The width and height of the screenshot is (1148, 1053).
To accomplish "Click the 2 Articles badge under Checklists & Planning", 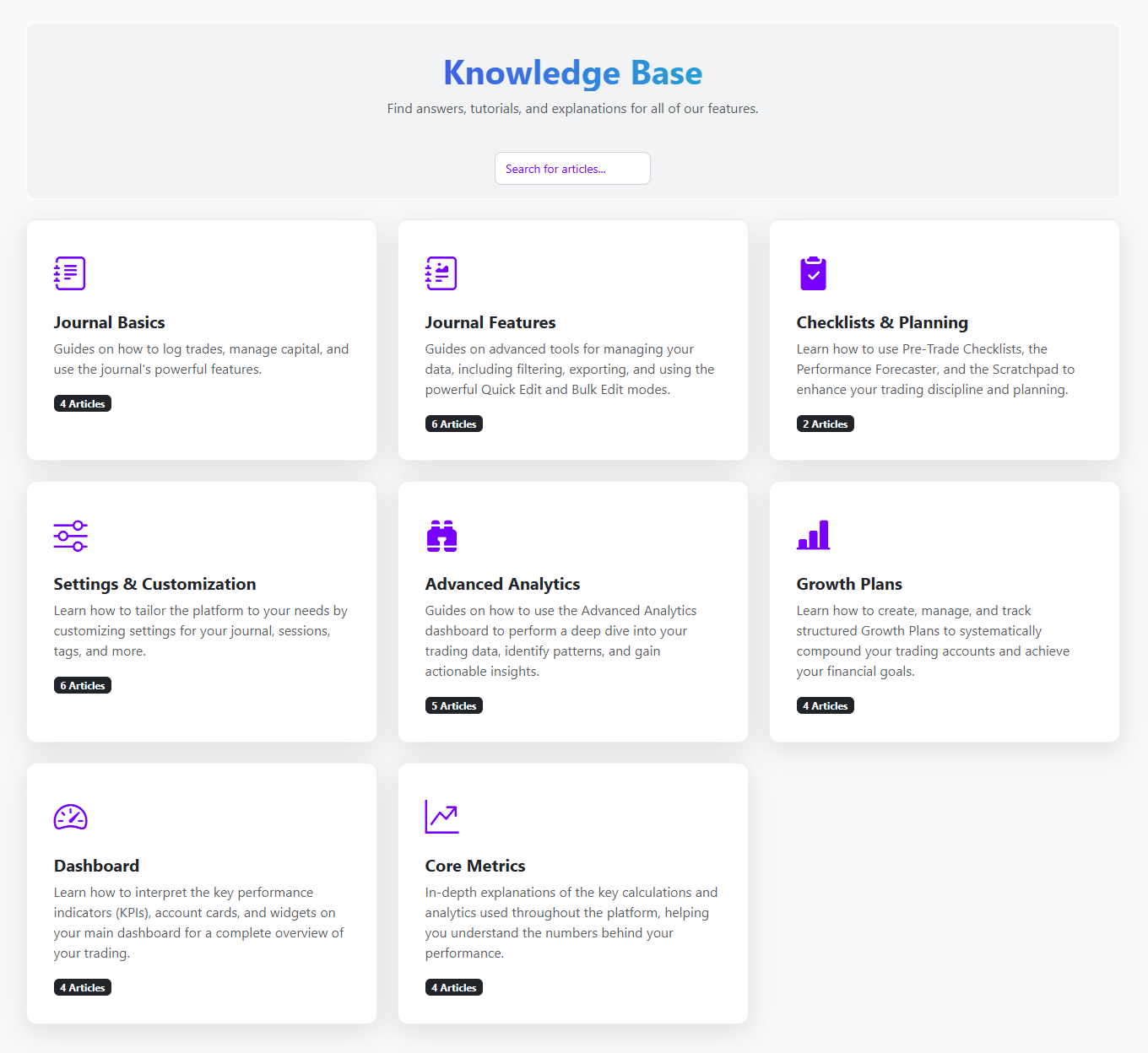I will click(825, 423).
